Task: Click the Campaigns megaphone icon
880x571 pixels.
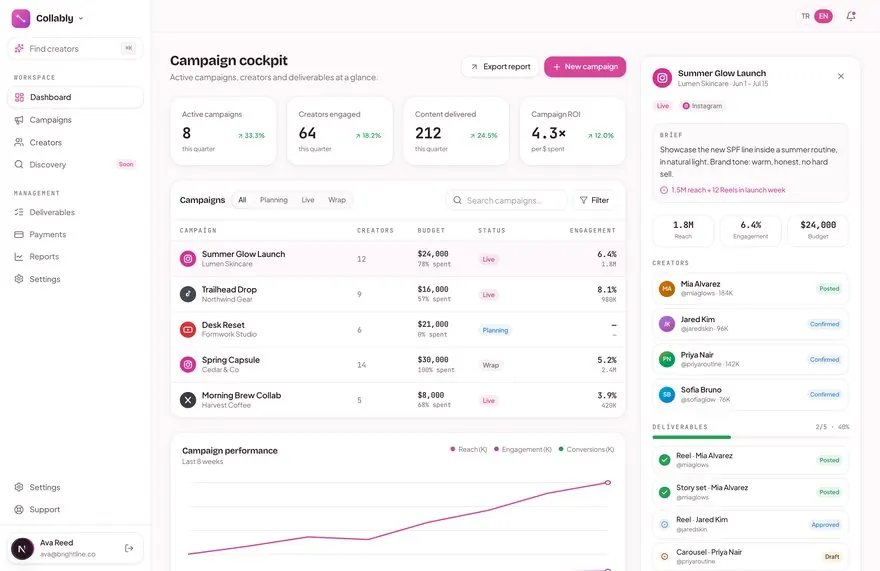Action: [19, 120]
